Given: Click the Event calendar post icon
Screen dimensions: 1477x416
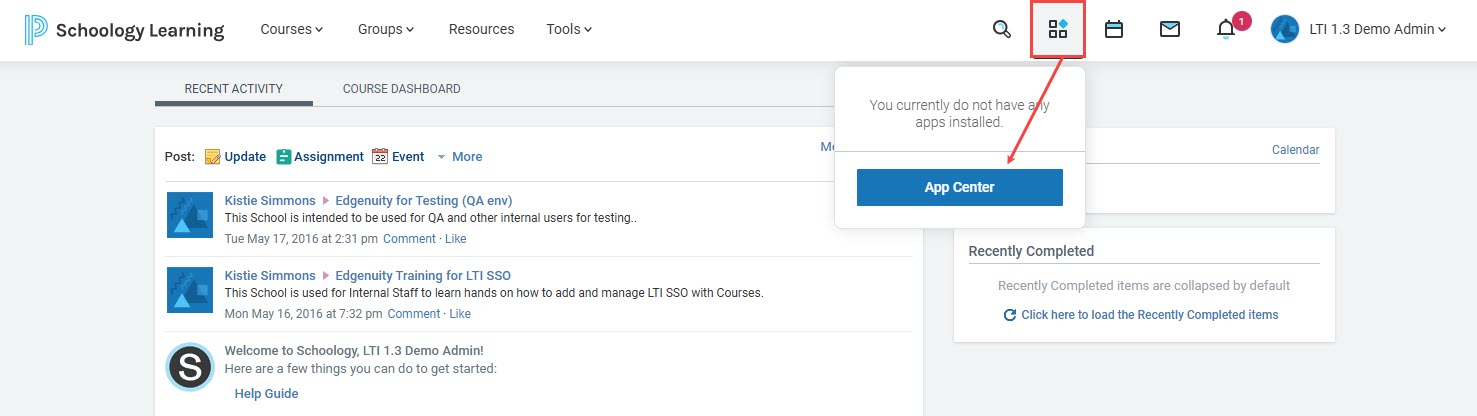Looking at the screenshot, I should point(380,156).
